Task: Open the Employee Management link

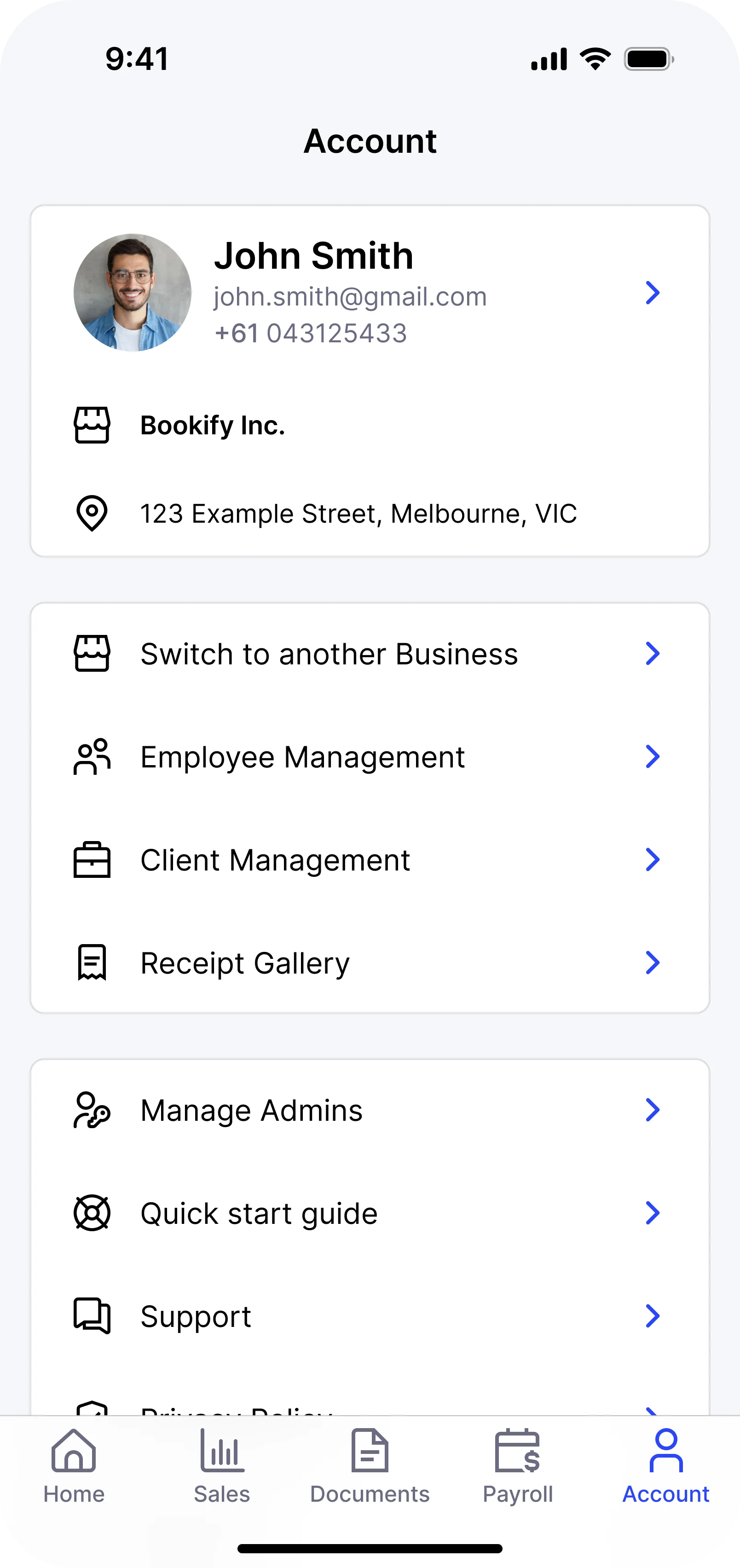Action: click(x=303, y=756)
